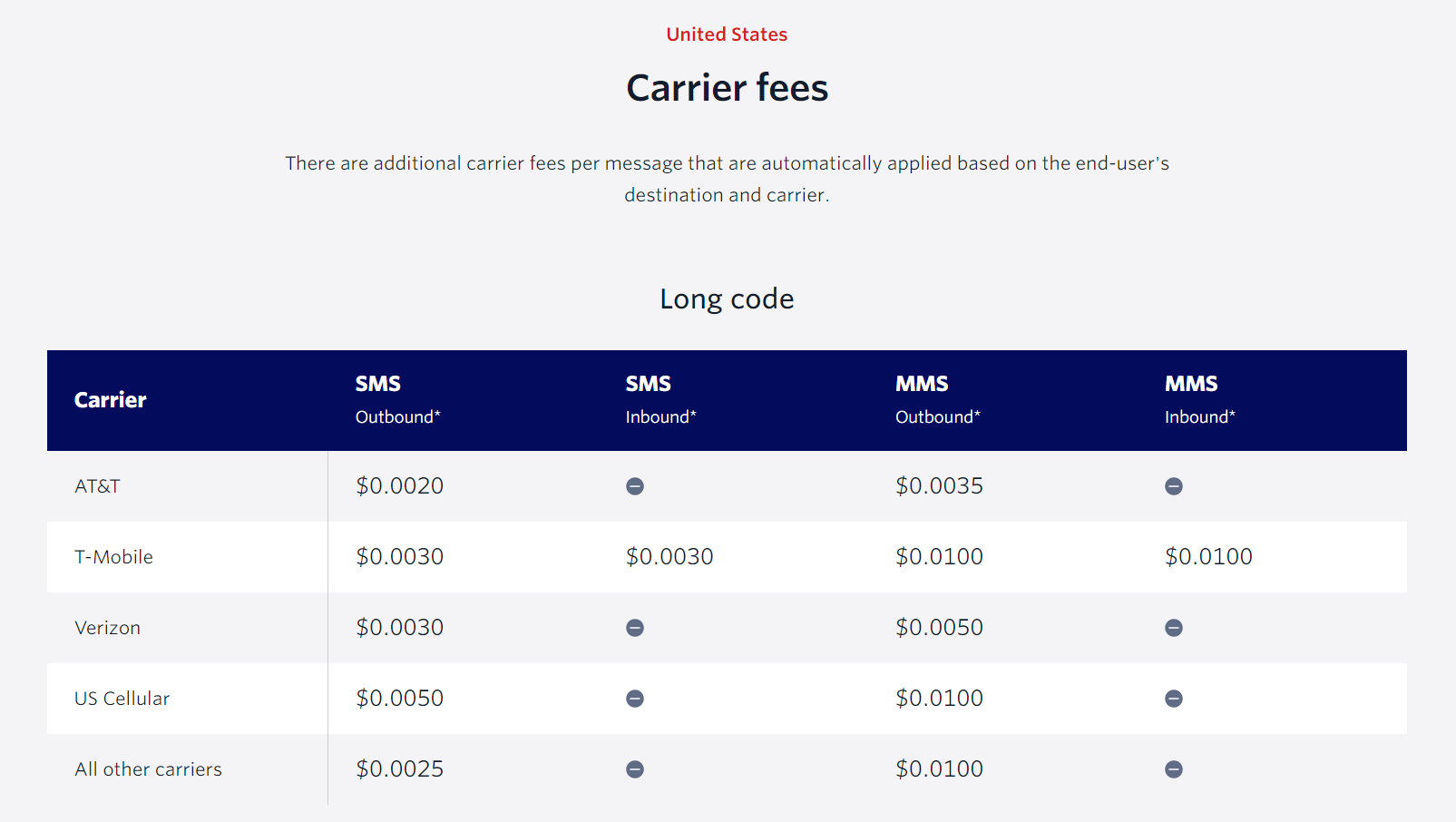Click the All other carriers SMS Inbound dash icon
This screenshot has height=822, width=1456.
pos(635,769)
